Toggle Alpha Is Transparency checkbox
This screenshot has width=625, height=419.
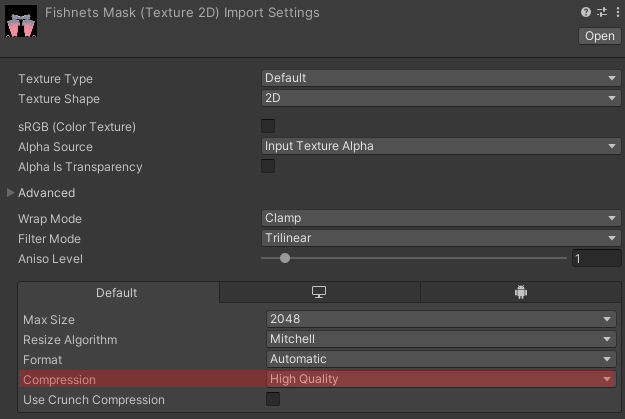point(268,166)
